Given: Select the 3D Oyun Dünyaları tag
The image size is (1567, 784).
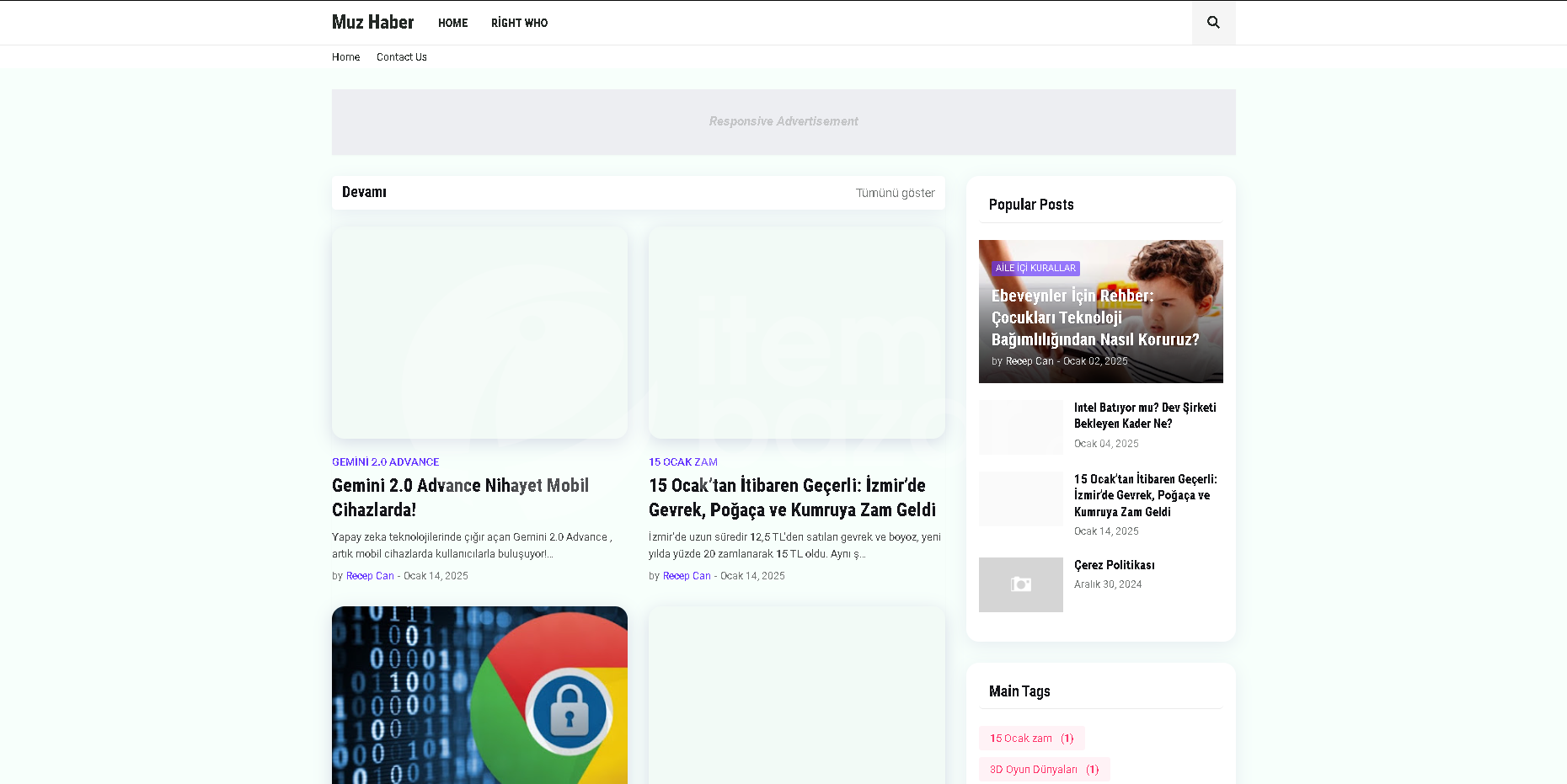Looking at the screenshot, I should (x=1045, y=770).
